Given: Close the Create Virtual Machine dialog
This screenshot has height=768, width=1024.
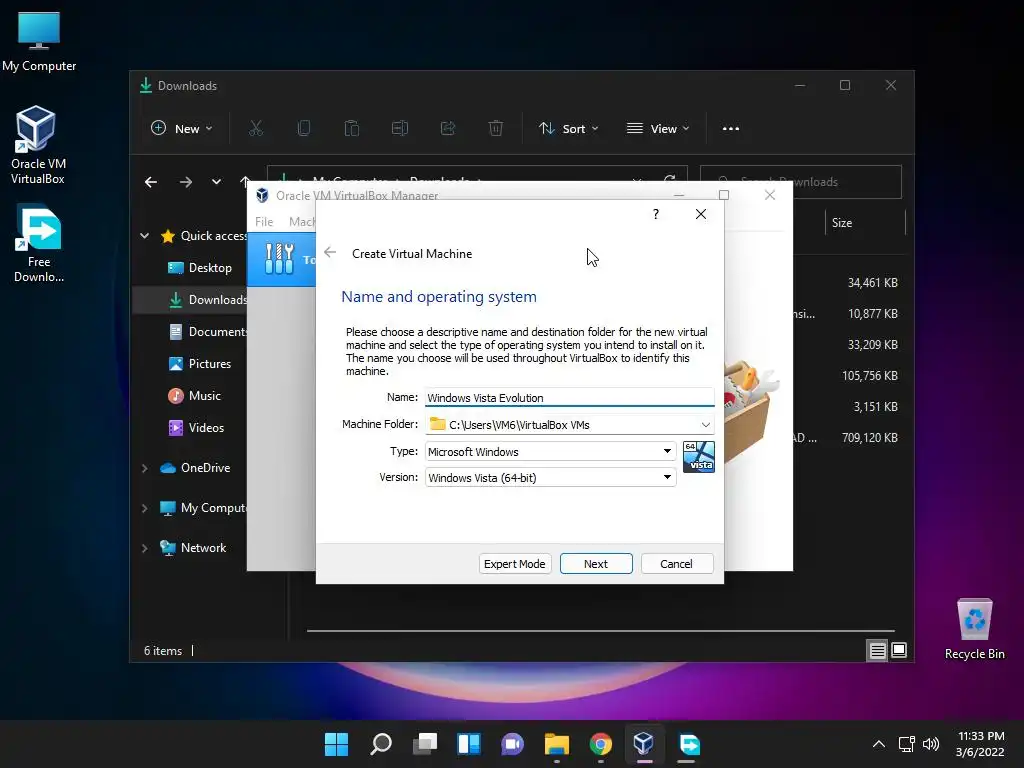Looking at the screenshot, I should click(701, 214).
